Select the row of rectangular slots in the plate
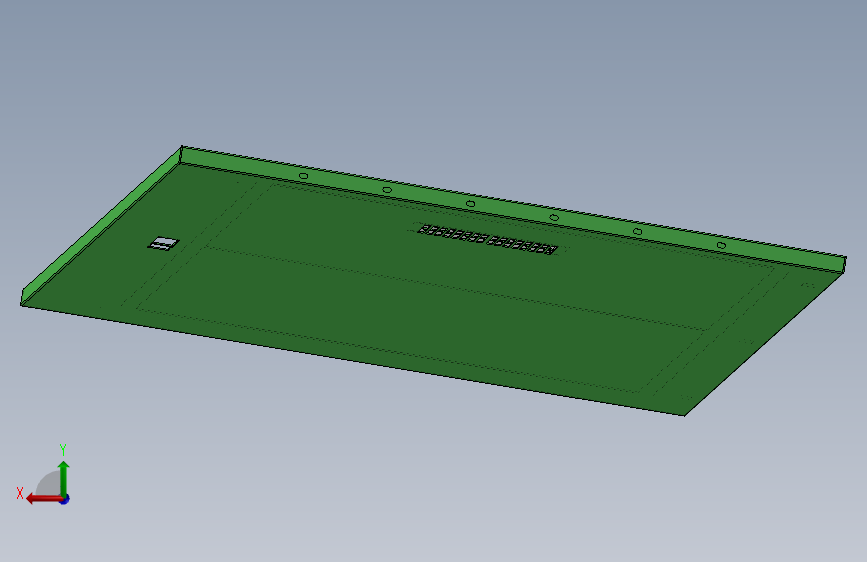The width and height of the screenshot is (867, 562). point(487,239)
